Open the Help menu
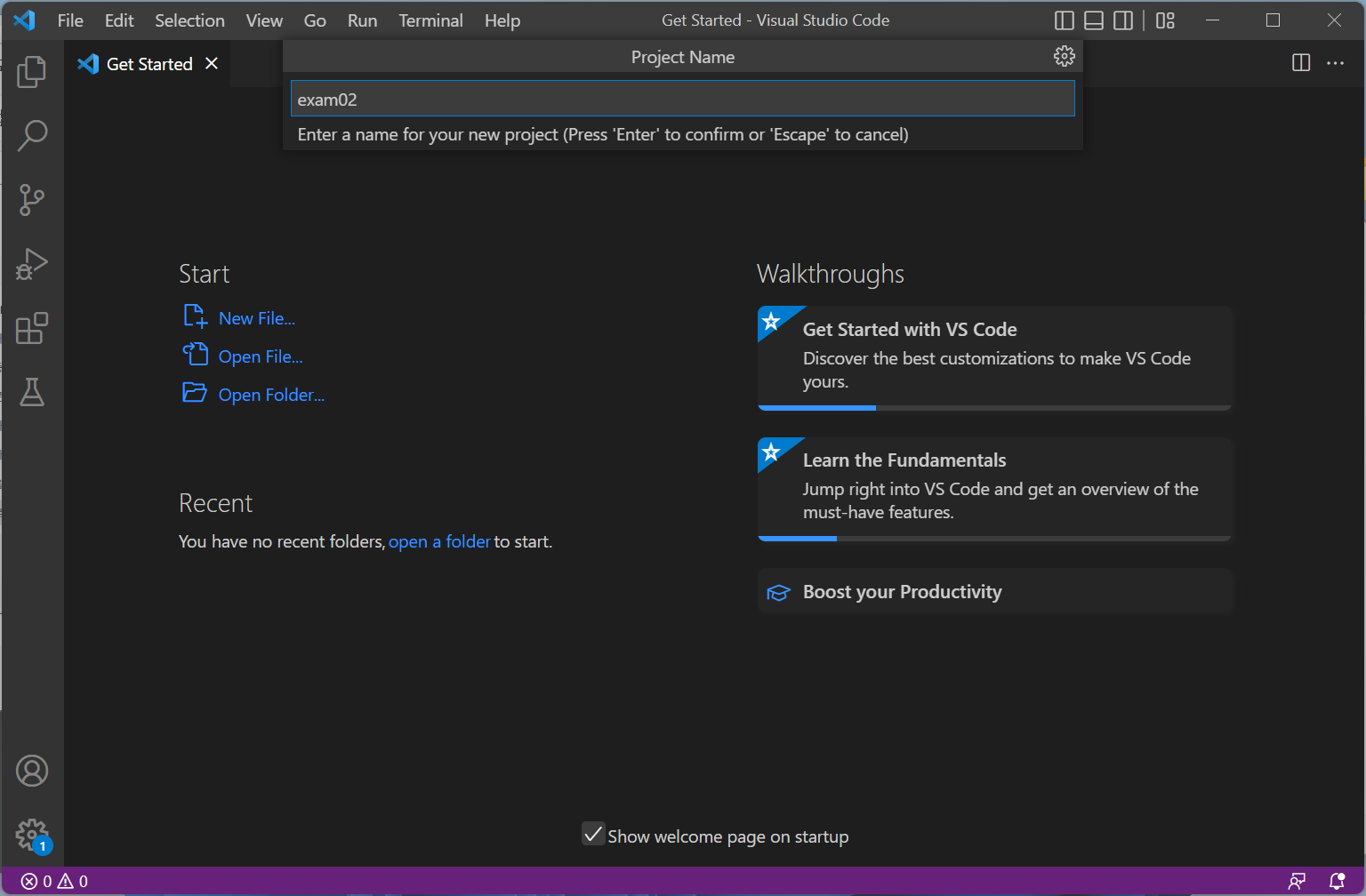This screenshot has width=1366, height=896. (502, 20)
